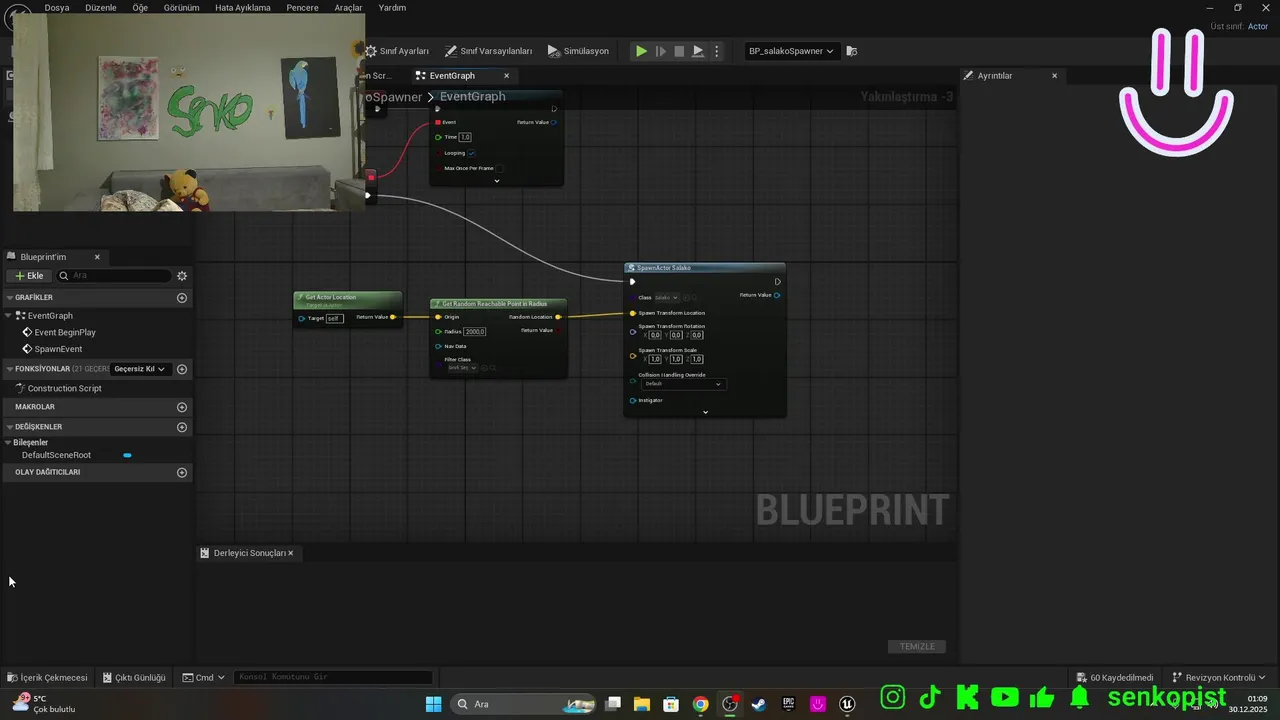
Task: Collapse the GRAFİKLER section
Action: pos(9,298)
